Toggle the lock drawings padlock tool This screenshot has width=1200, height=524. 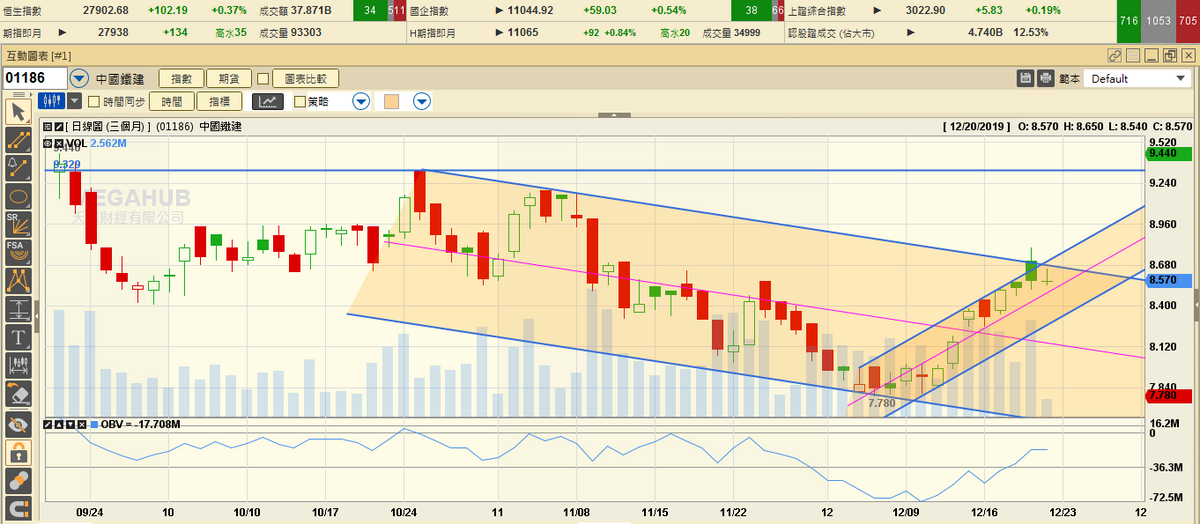click(x=17, y=451)
